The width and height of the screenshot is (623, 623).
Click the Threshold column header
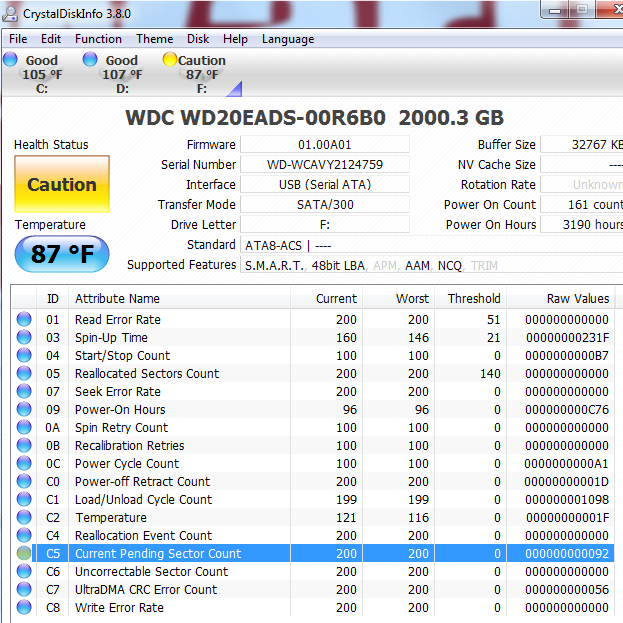click(470, 298)
